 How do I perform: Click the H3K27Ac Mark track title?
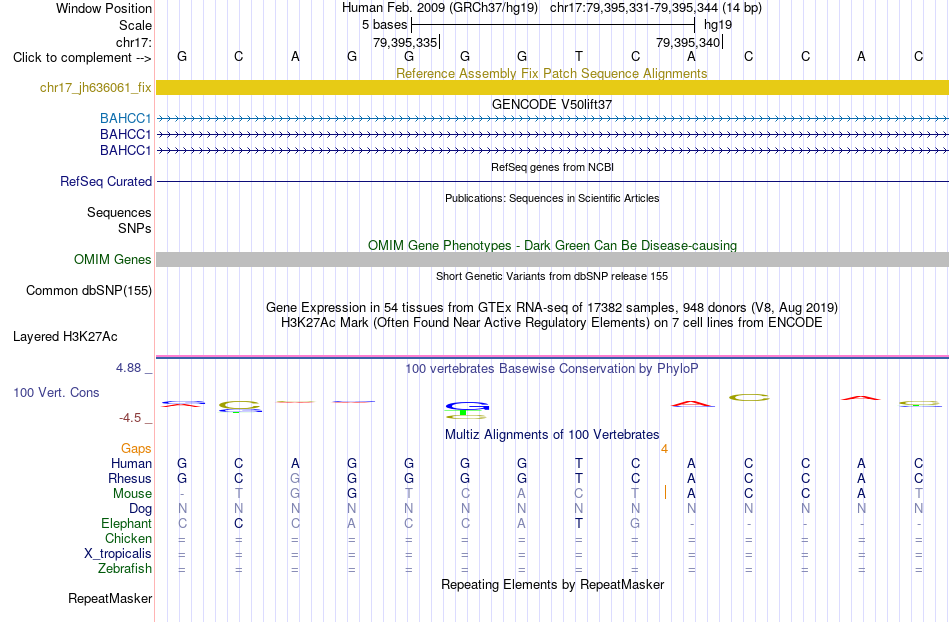pos(551,322)
